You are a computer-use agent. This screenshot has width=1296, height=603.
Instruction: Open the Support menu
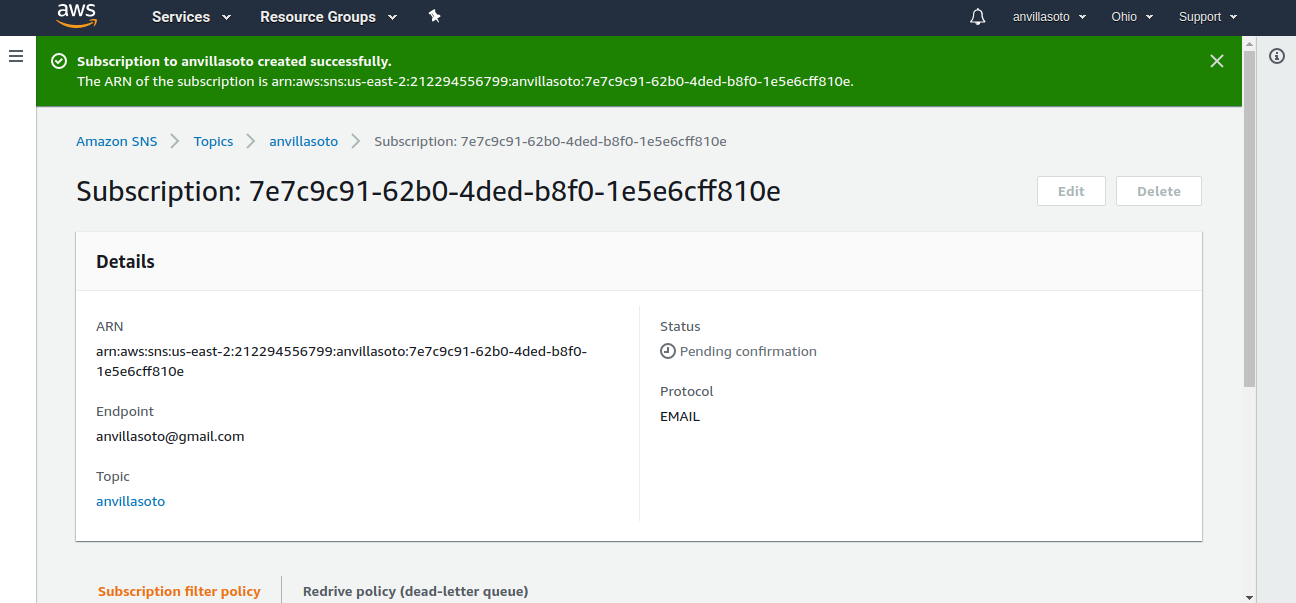tap(1208, 17)
